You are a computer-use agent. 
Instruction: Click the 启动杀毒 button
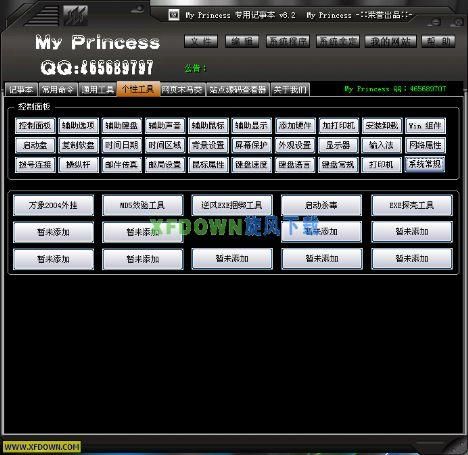[x=322, y=205]
